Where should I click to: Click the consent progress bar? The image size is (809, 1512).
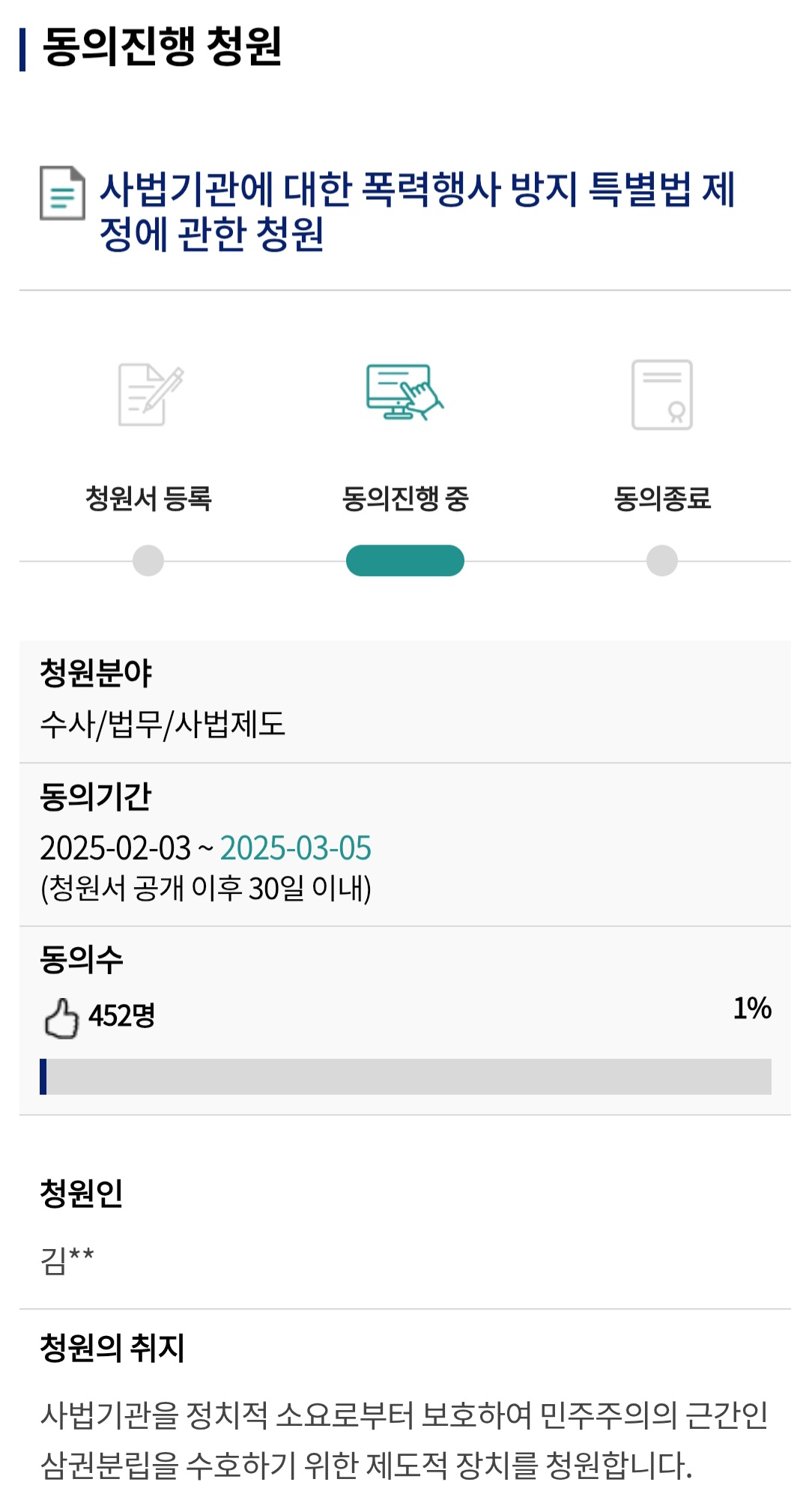(405, 1077)
